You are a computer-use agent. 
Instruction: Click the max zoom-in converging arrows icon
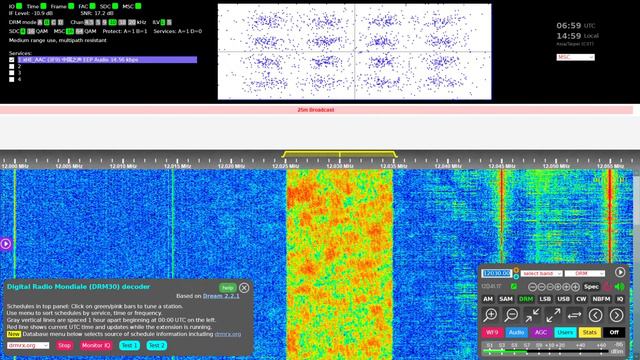pyautogui.click(x=532, y=315)
